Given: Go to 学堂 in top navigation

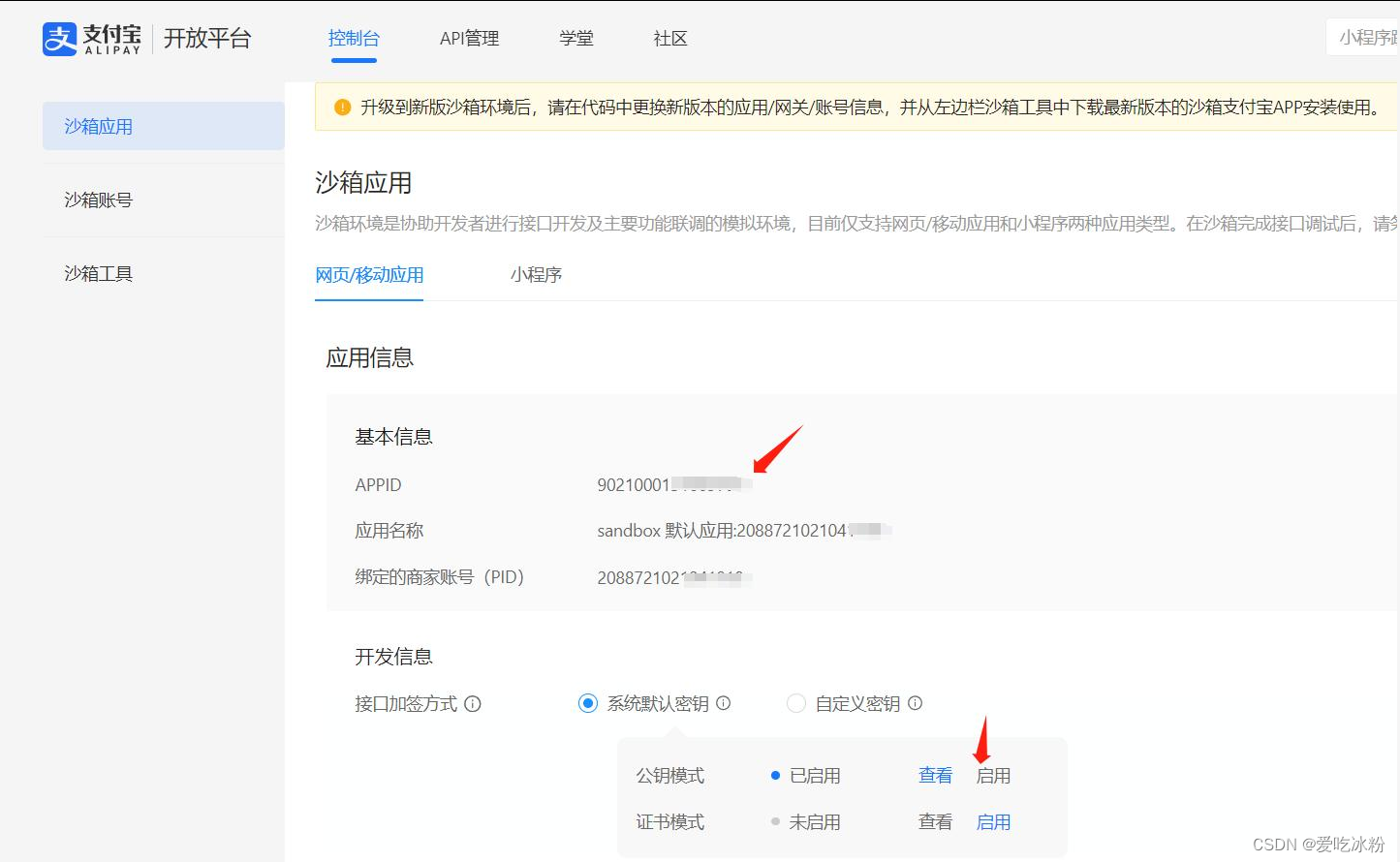Looking at the screenshot, I should coord(576,39).
